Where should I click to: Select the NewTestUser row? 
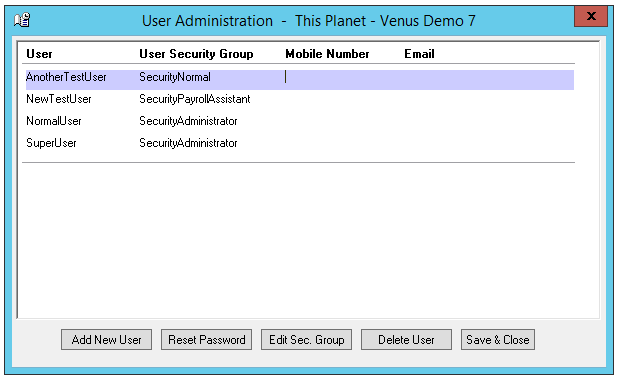coord(300,99)
